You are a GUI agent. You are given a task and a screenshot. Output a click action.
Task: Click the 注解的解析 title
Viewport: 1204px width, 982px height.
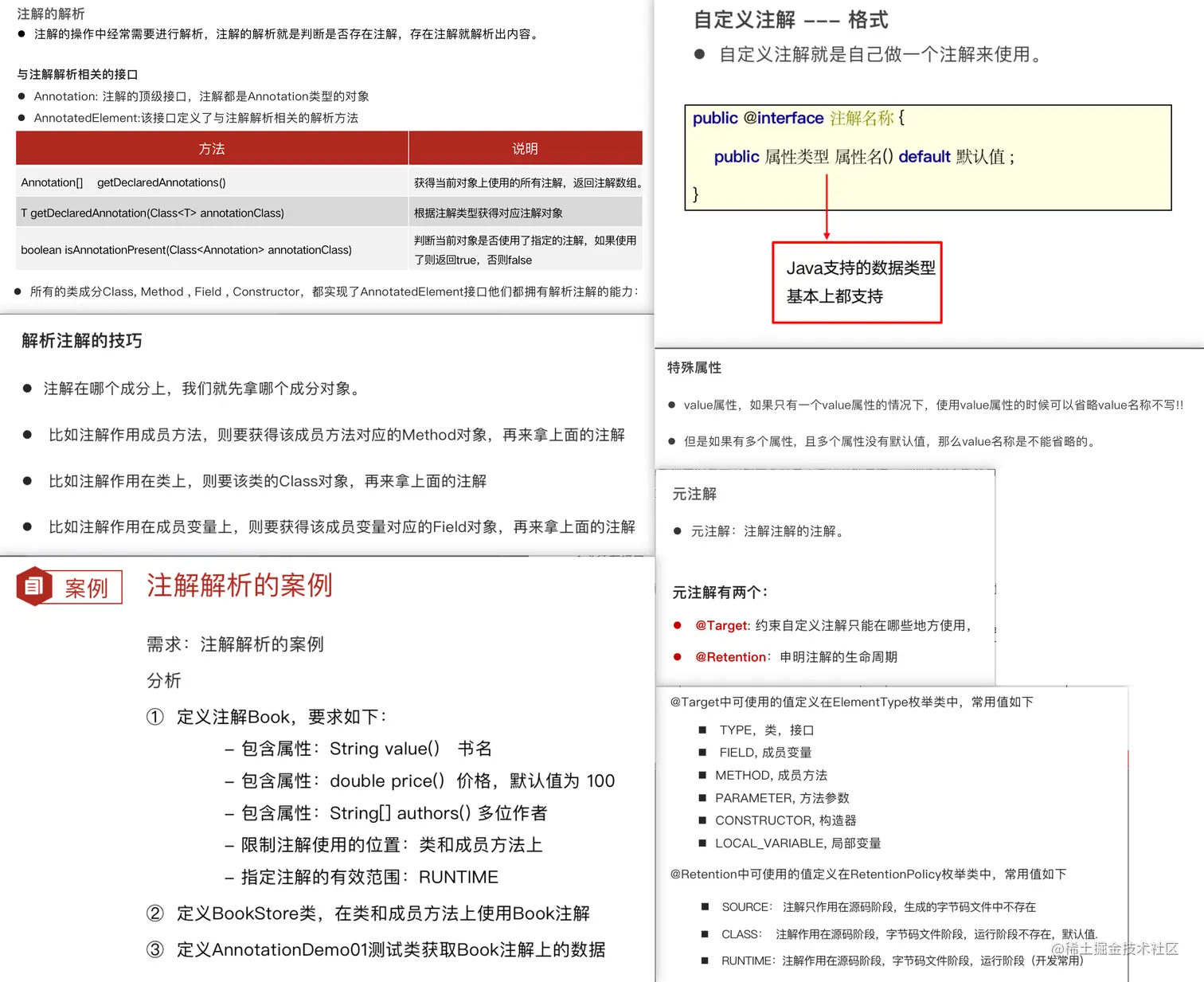(51, 14)
